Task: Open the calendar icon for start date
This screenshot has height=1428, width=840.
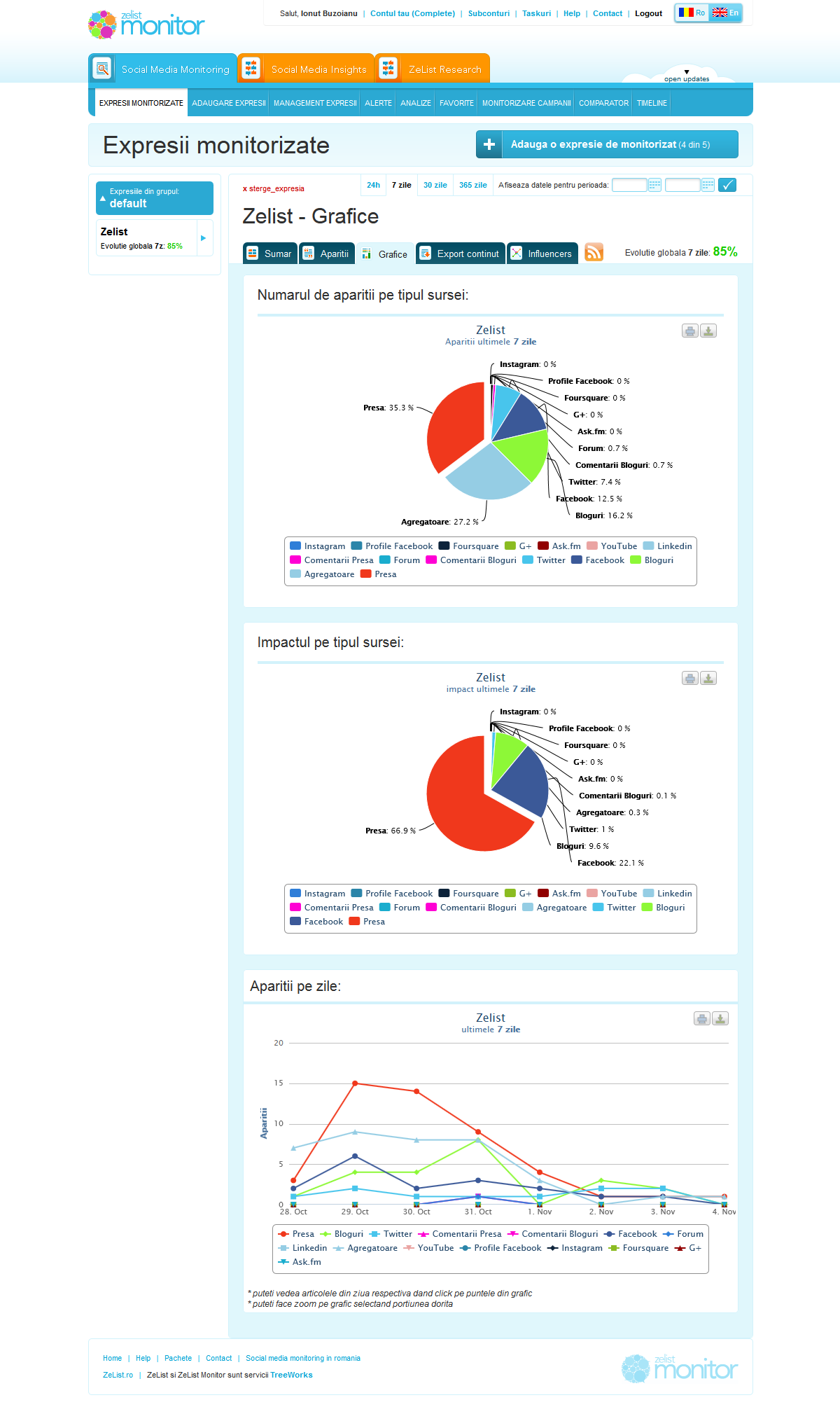Action: pos(654,185)
